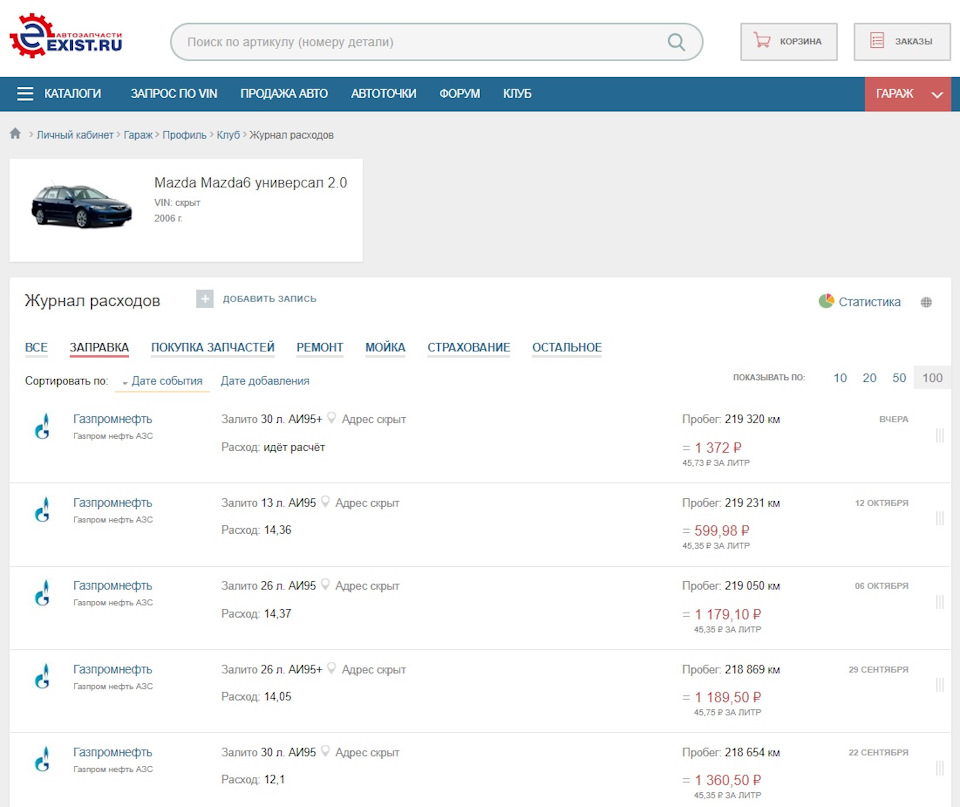Switch to the Мойка tab
The image size is (960, 807).
click(x=385, y=347)
